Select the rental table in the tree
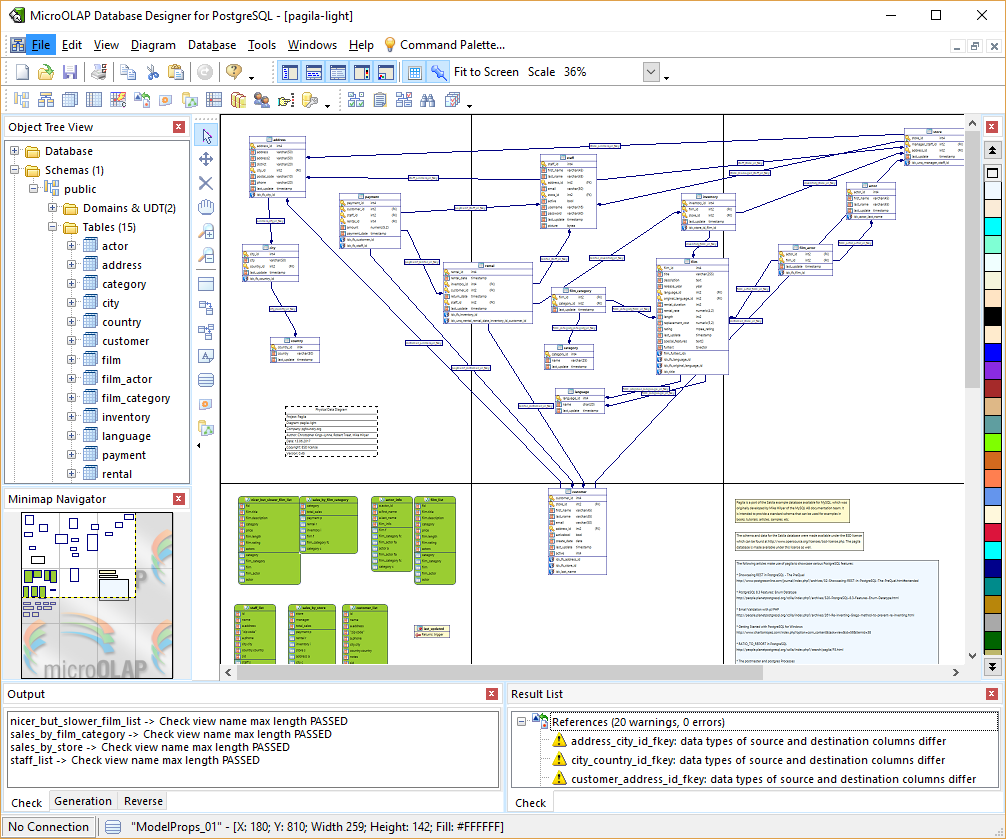 pyautogui.click(x=117, y=474)
